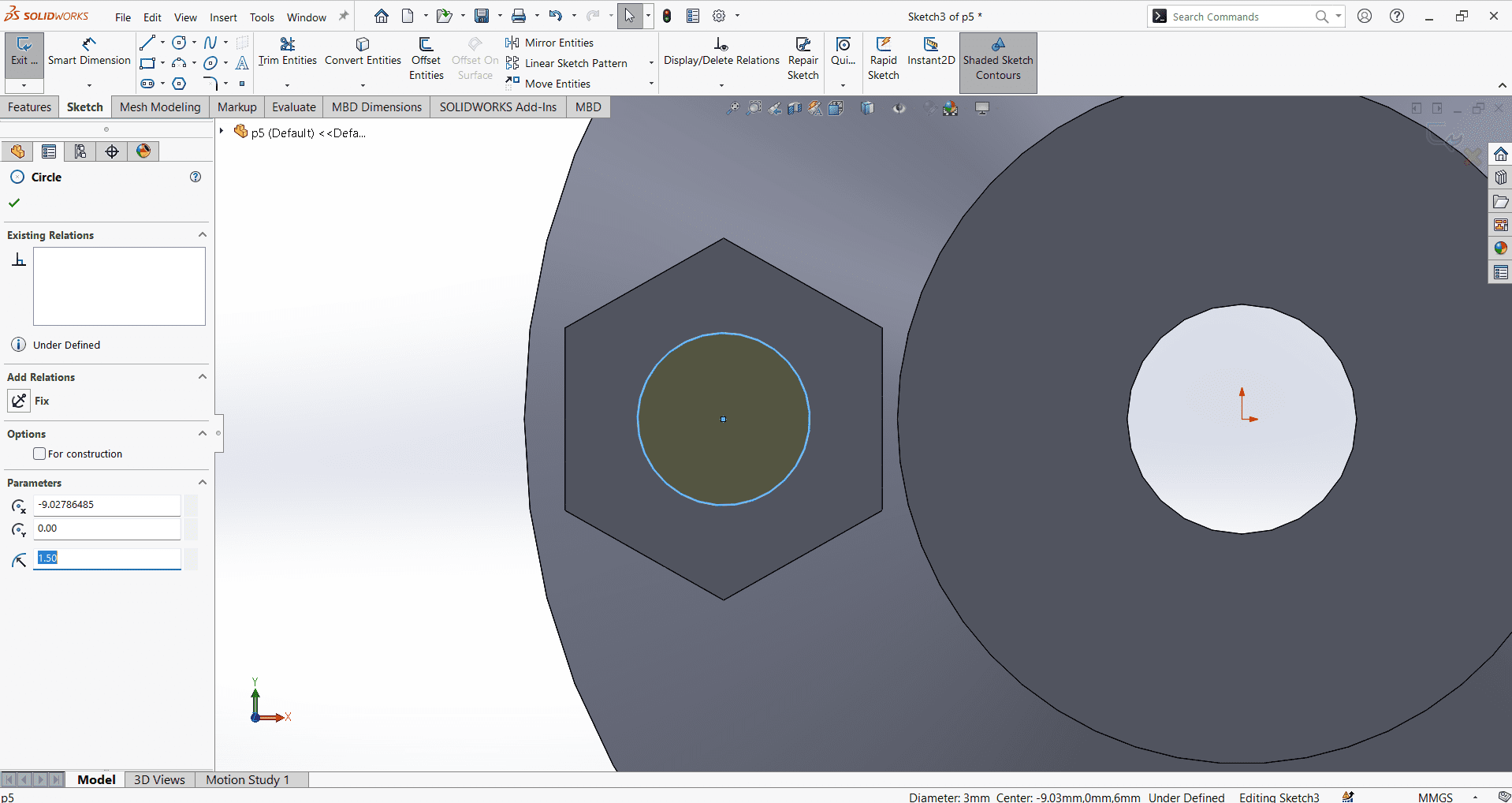This screenshot has height=803, width=1512.
Task: Select the Line sketch tool
Action: pos(147,43)
